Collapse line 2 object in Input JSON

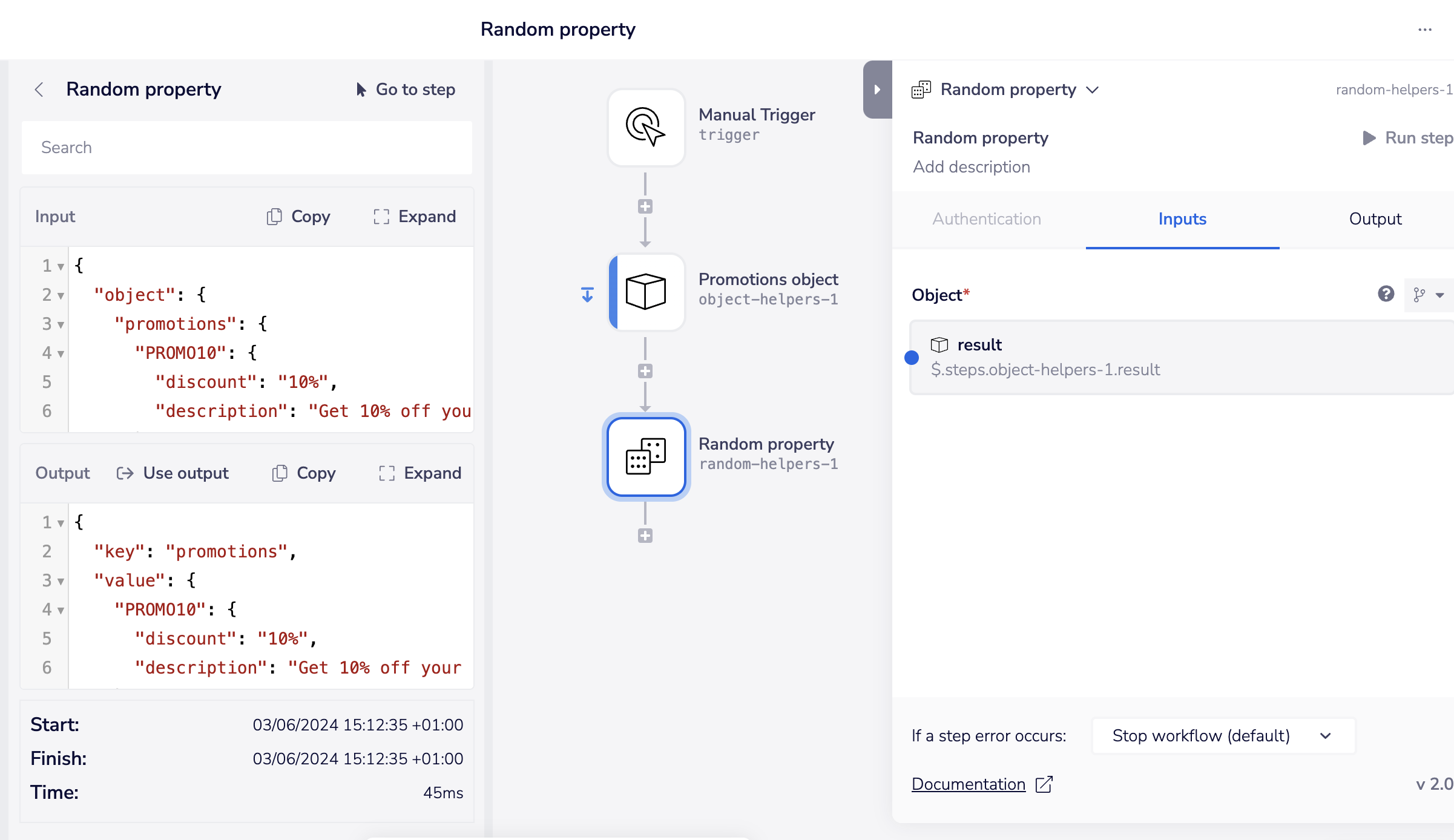(61, 296)
